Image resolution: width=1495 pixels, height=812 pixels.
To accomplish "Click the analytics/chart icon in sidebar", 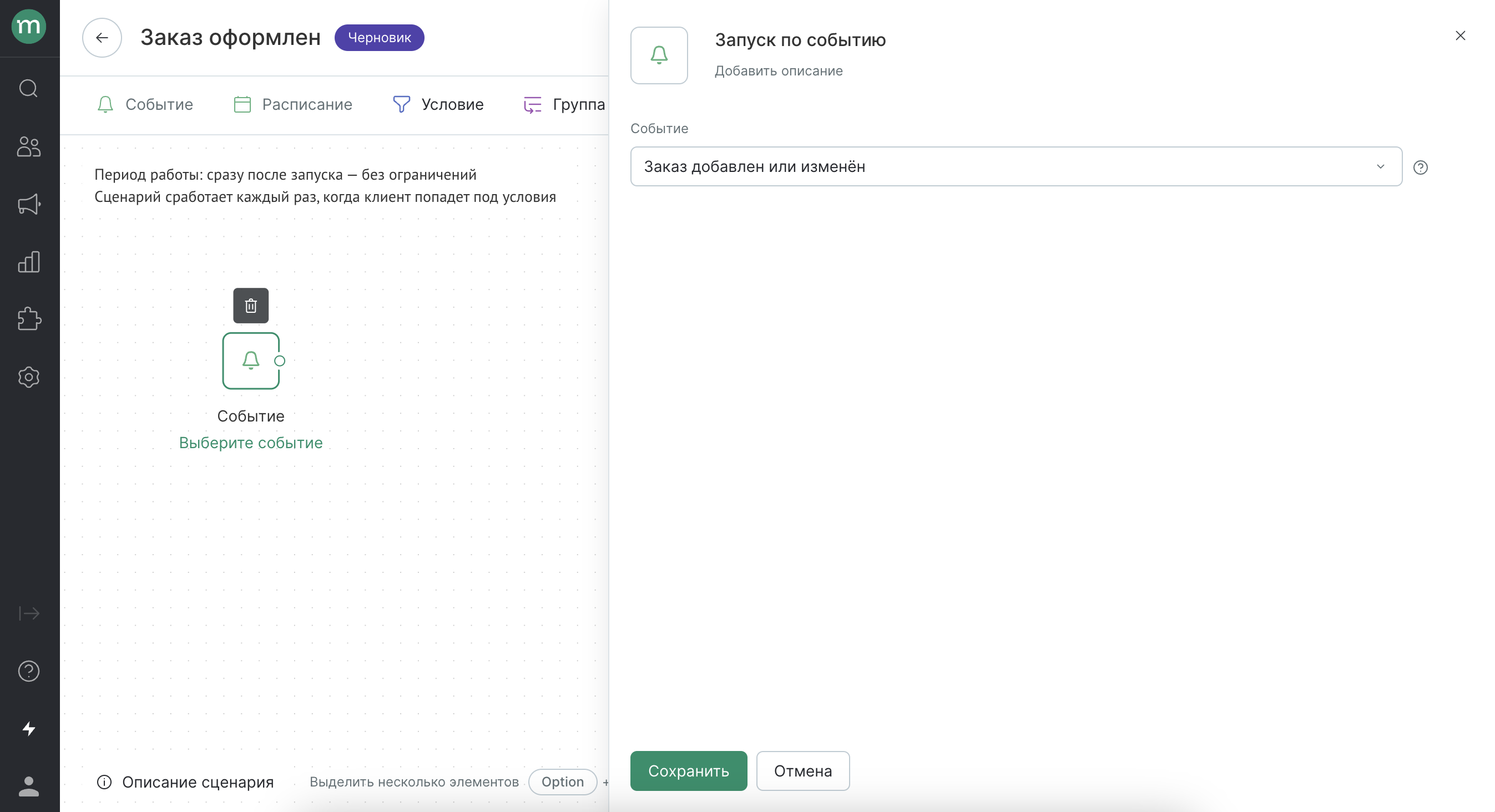I will pyautogui.click(x=29, y=261).
